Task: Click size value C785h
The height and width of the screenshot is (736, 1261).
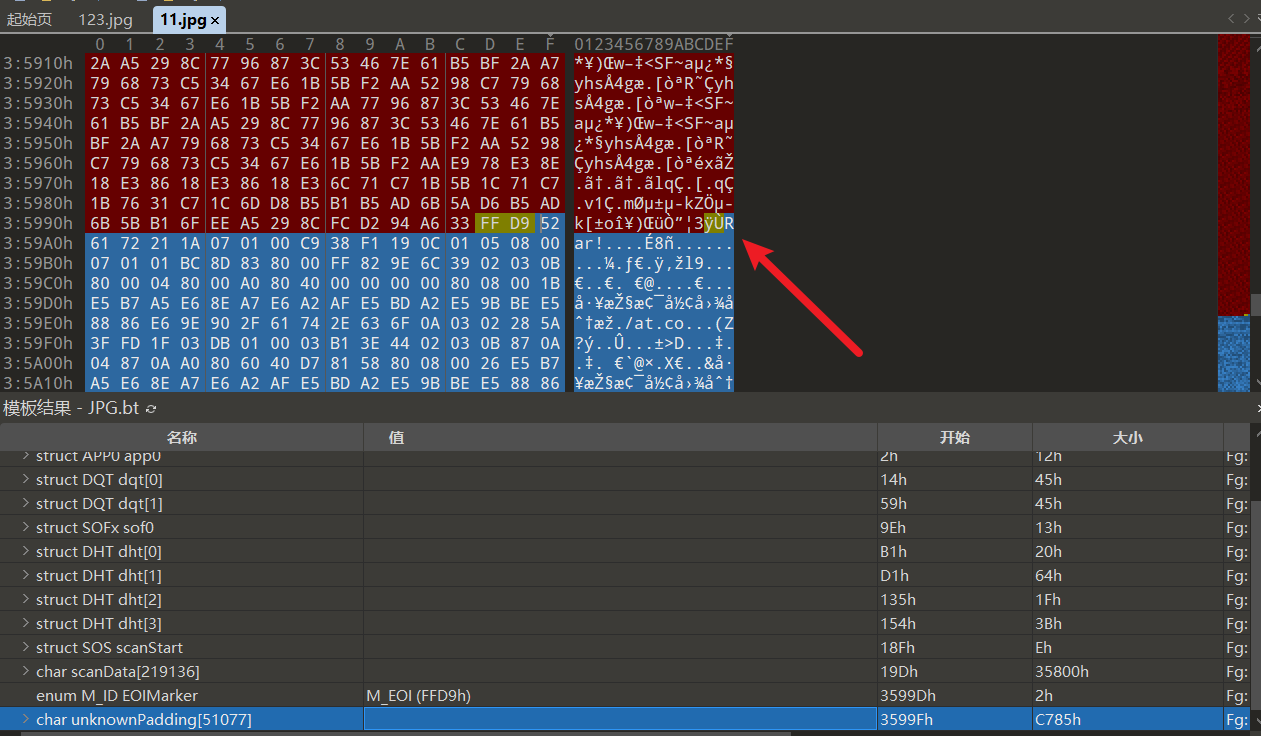Action: pos(1057,719)
